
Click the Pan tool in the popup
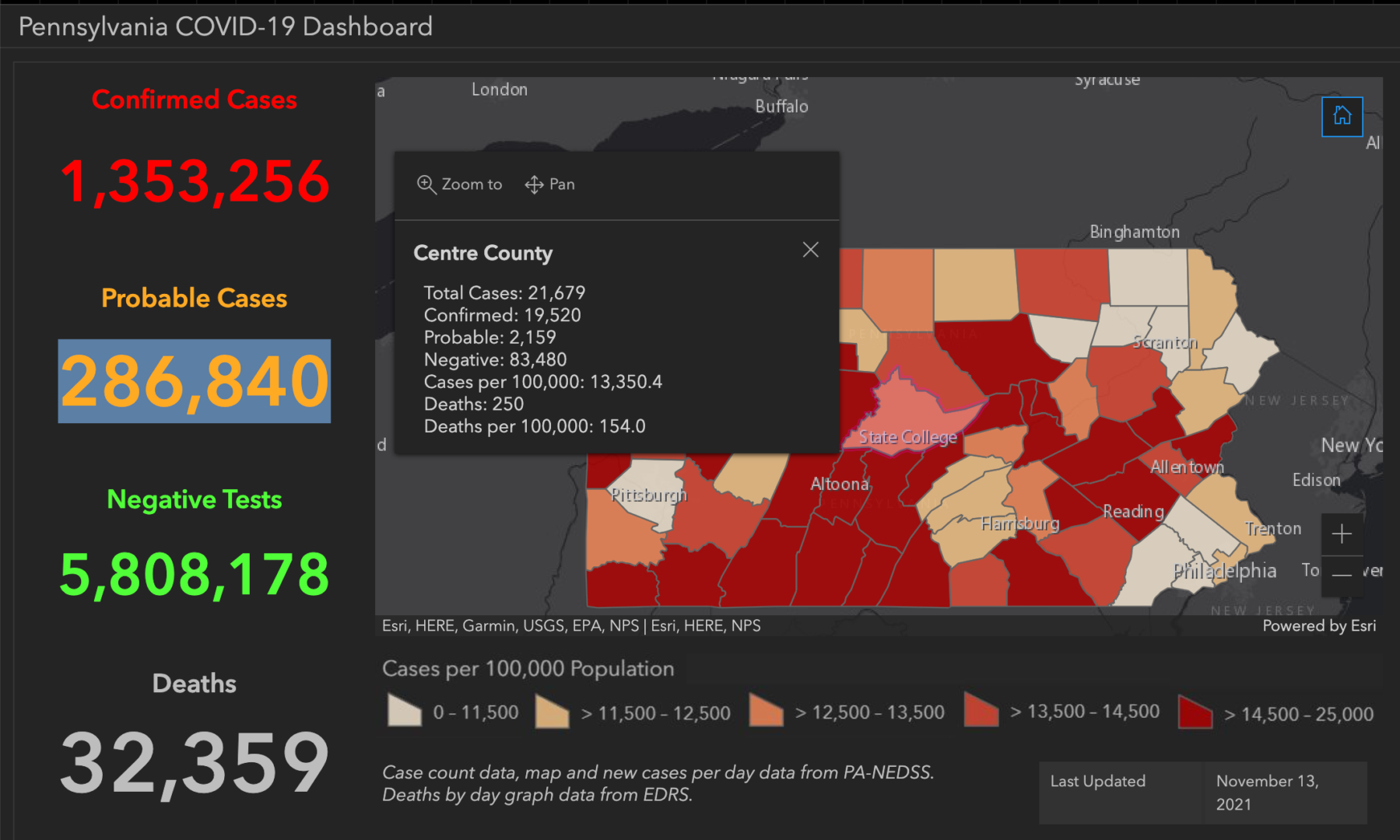549,184
